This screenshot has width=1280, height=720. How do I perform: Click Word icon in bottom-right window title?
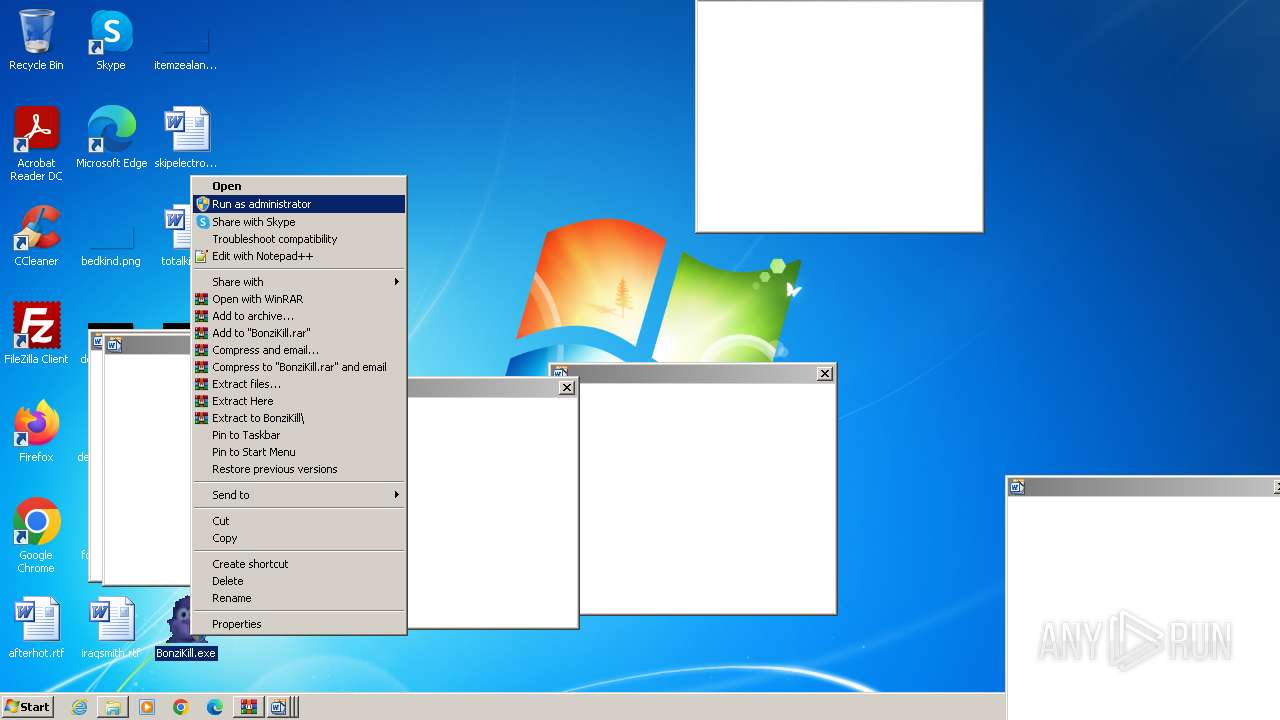1018,487
